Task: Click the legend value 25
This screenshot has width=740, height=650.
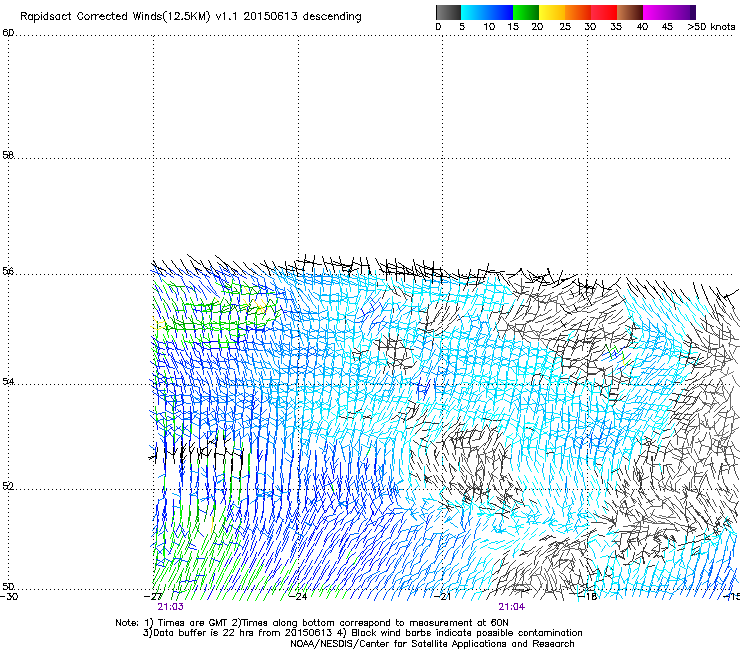Action: pos(565,27)
